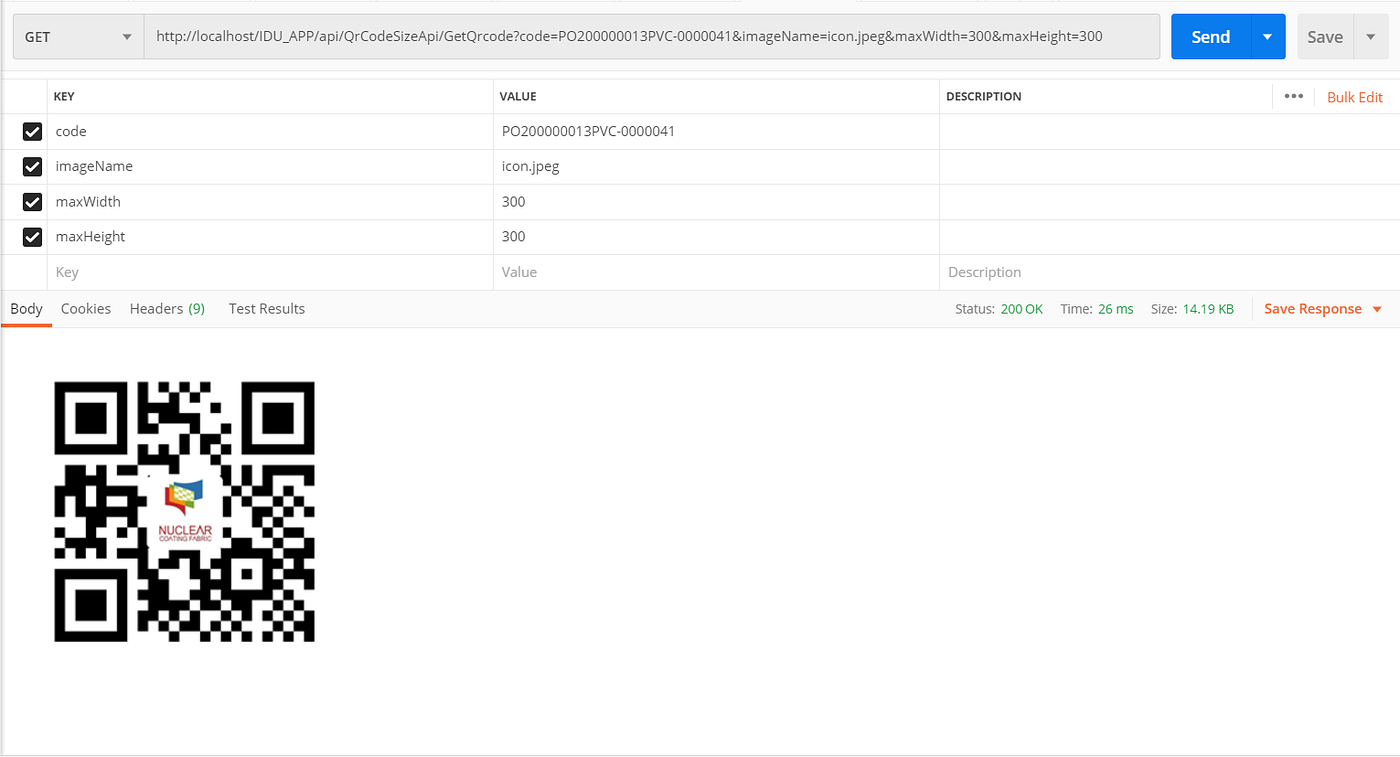Open the ellipsis options menu near Bulk Edit
Screen dimensions: 1400x757
[1293, 96]
